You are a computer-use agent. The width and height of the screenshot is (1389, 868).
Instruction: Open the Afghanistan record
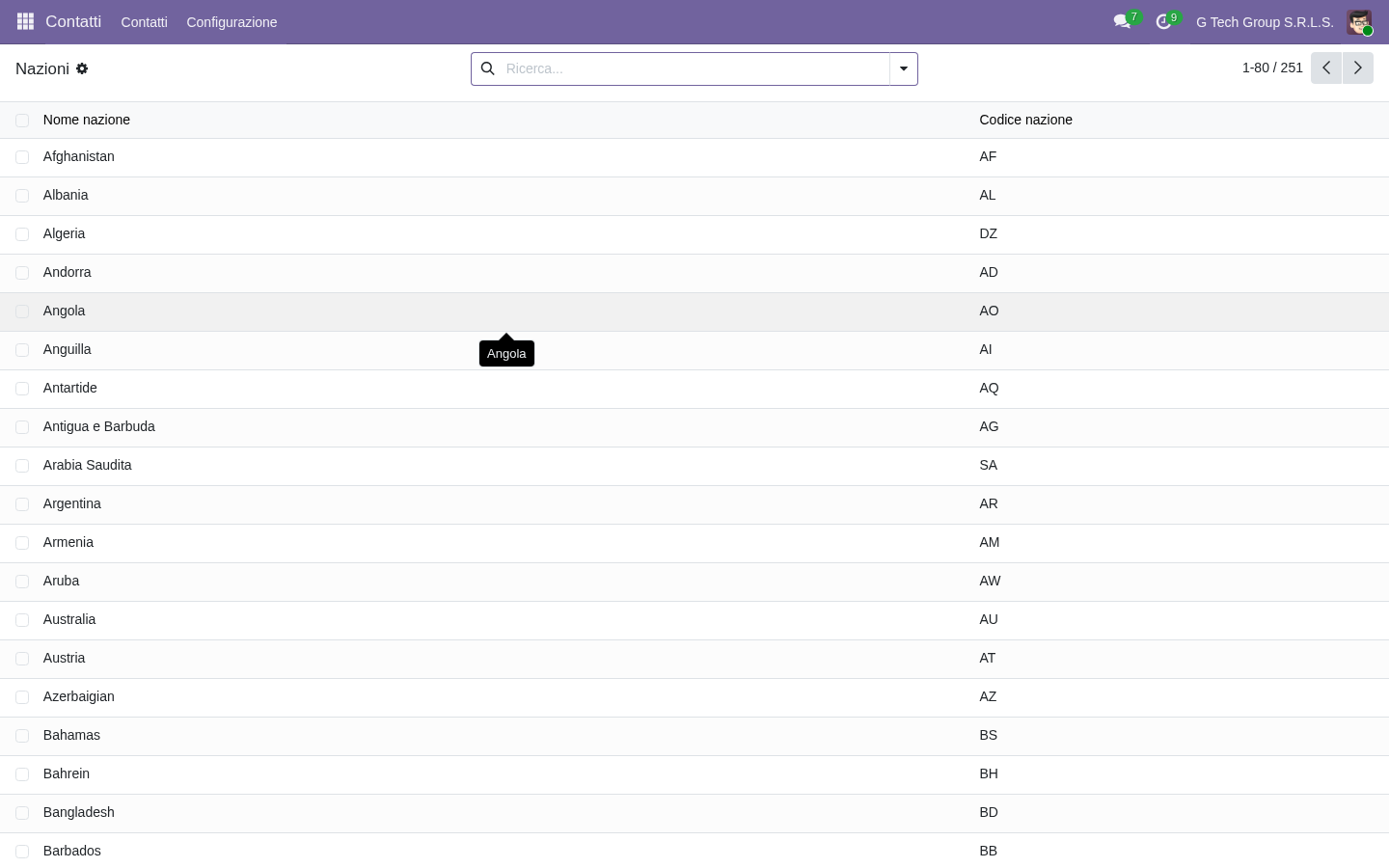coord(694,157)
